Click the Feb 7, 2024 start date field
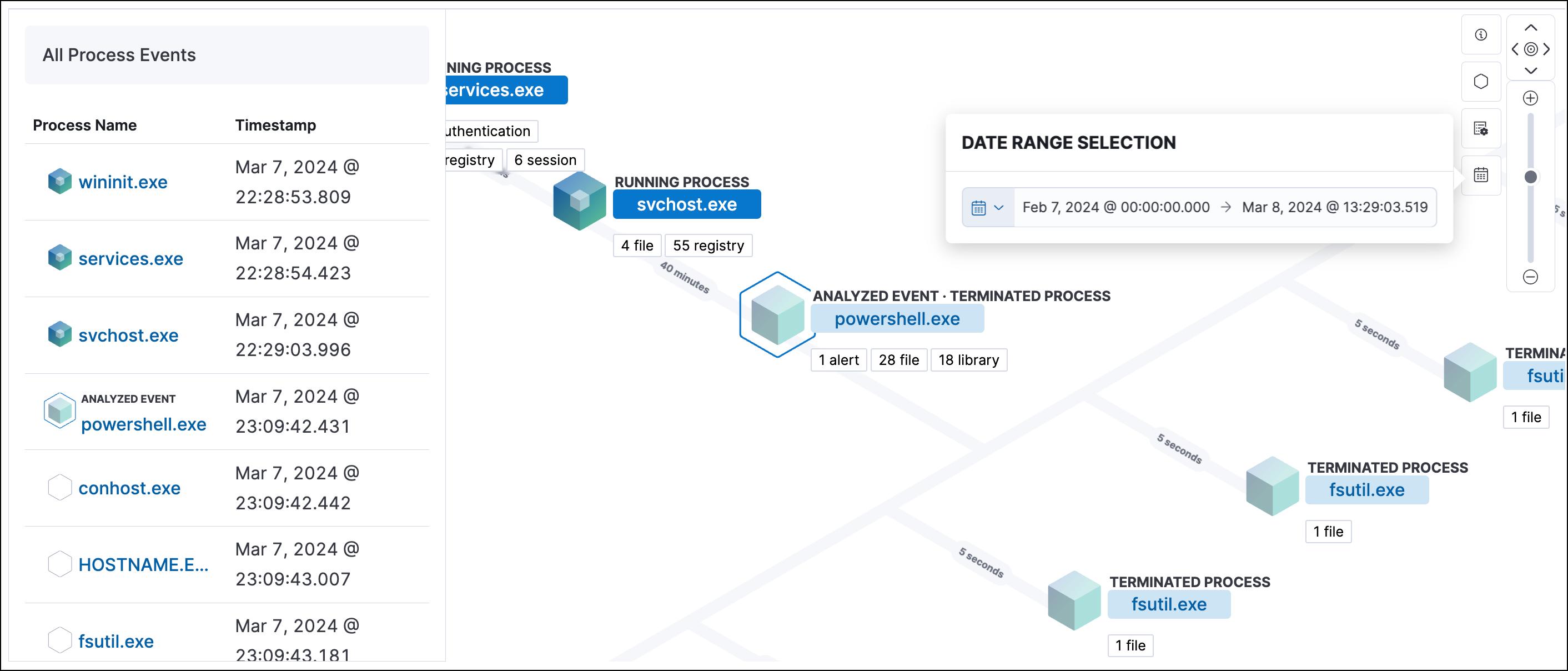This screenshot has width=1568, height=671. [x=1115, y=207]
